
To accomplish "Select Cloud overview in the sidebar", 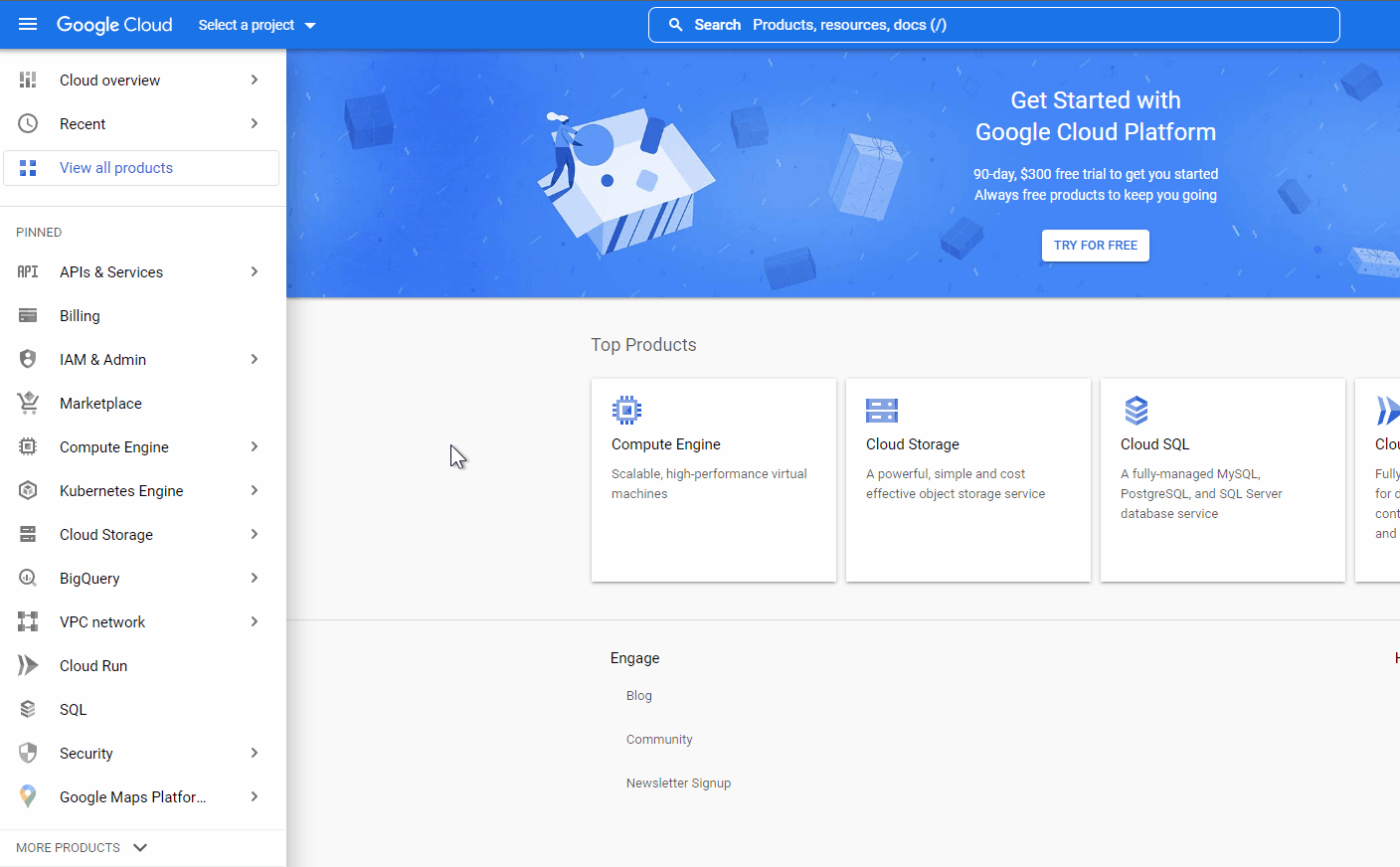I will 109,81.
